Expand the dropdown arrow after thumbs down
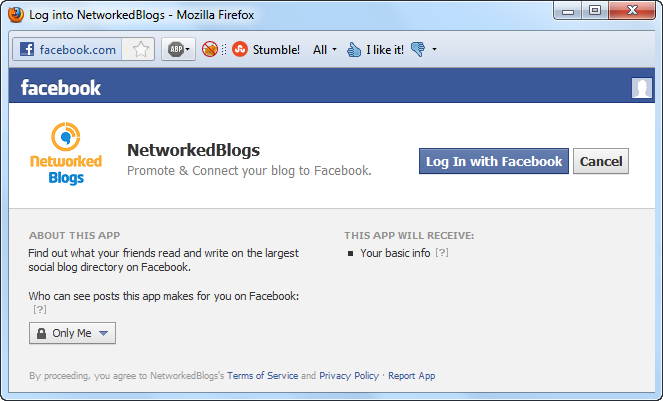 pyautogui.click(x=434, y=49)
